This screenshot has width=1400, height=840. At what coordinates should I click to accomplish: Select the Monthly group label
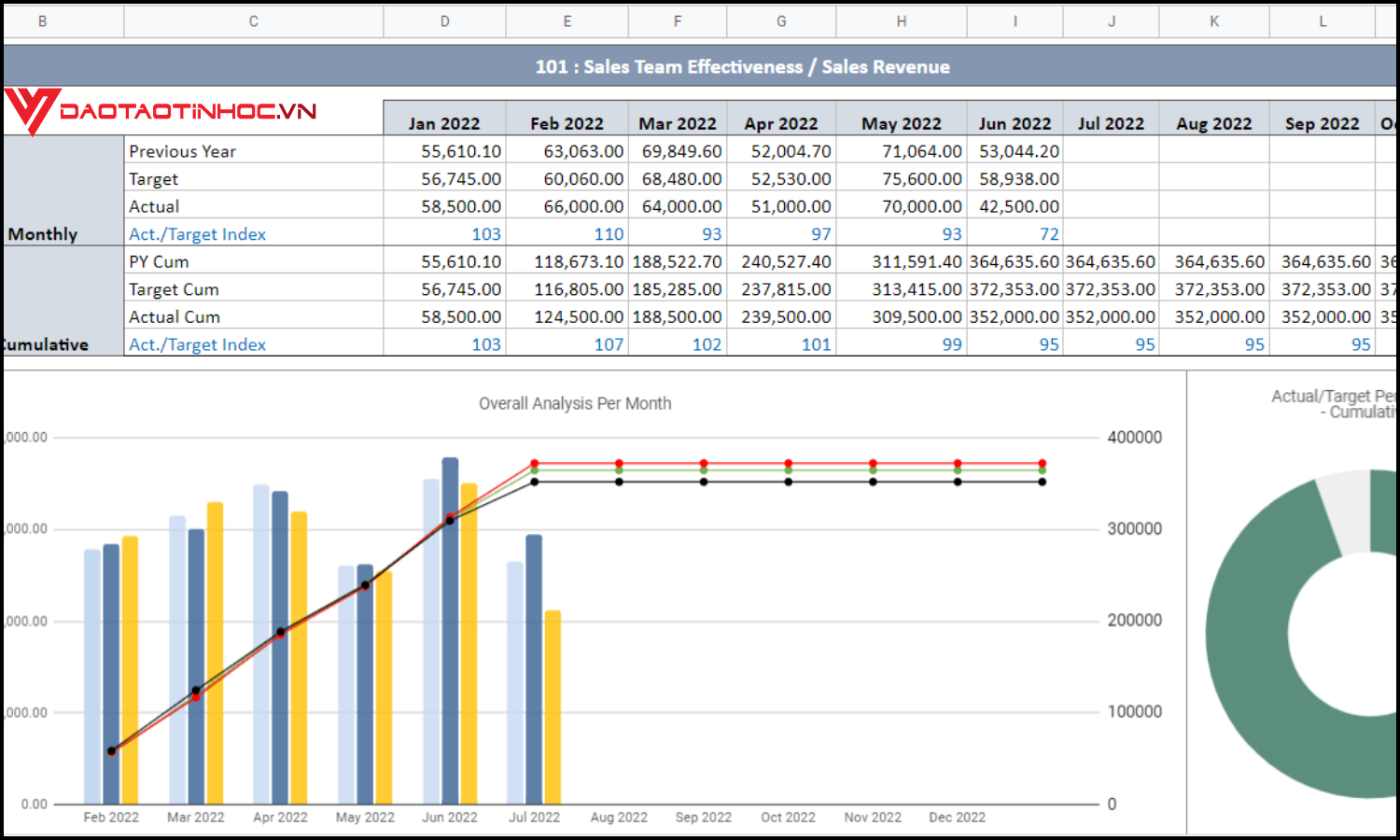(42, 234)
